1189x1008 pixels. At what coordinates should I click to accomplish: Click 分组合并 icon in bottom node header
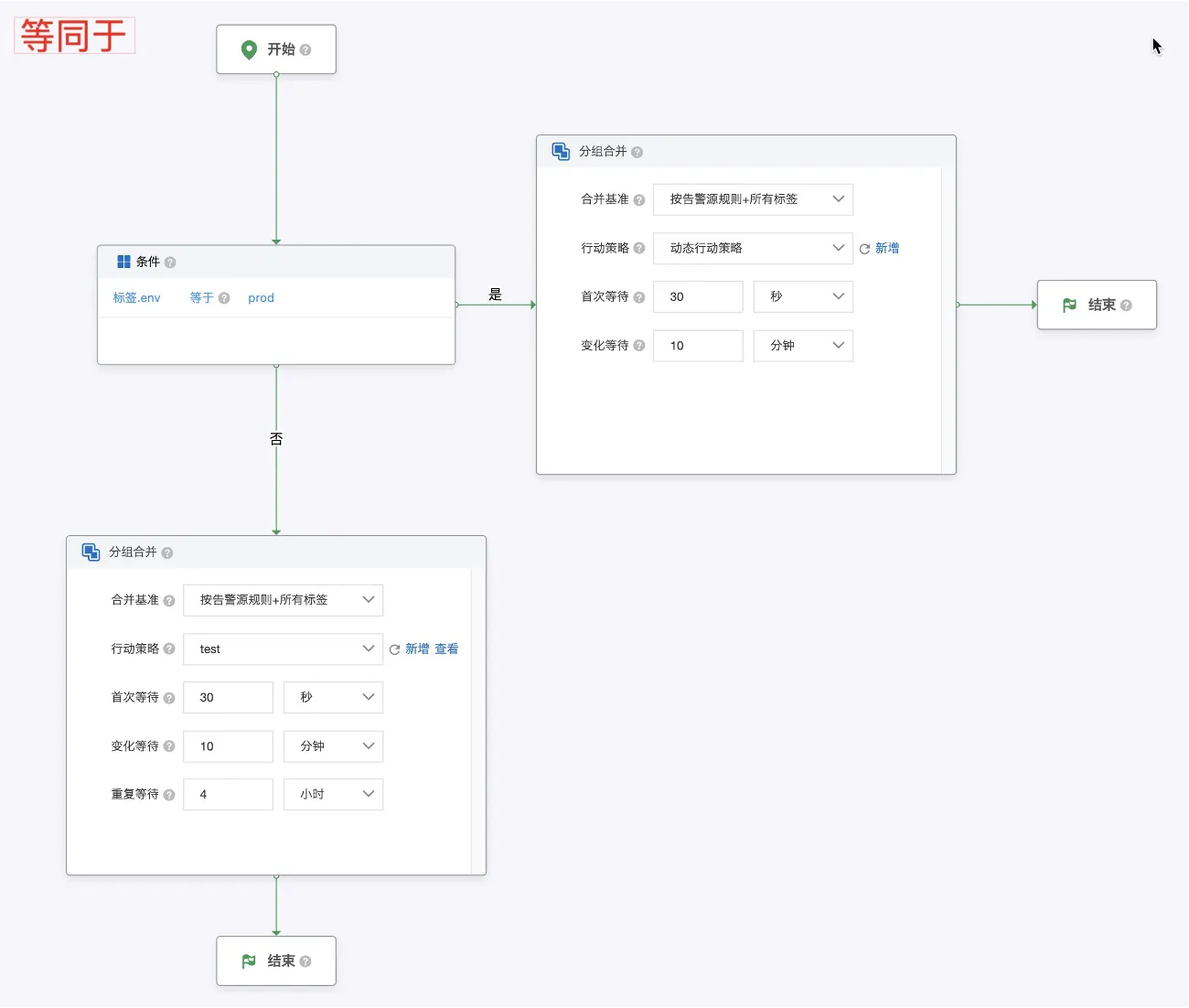coord(91,552)
